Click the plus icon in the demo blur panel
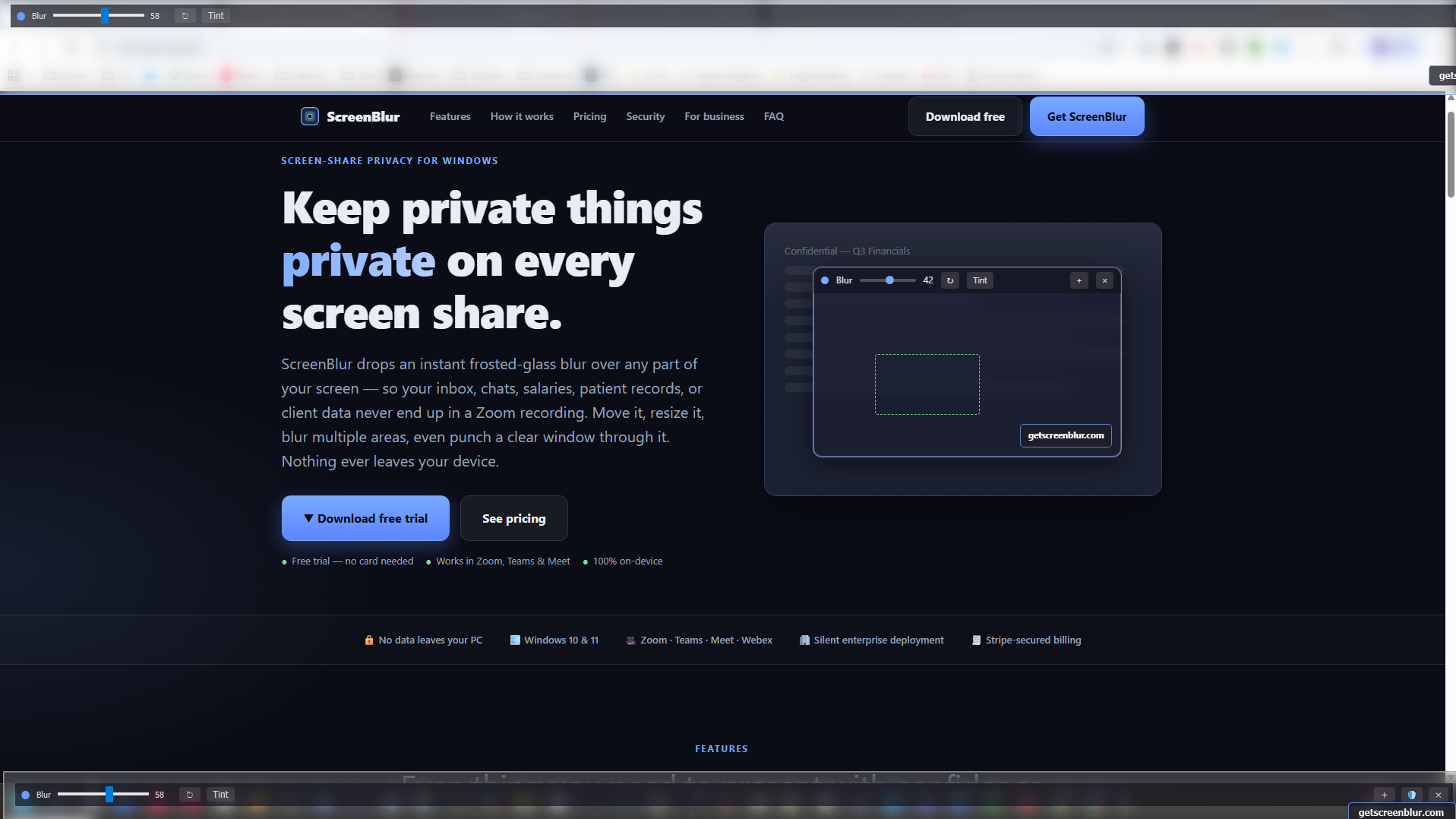Screen dimensions: 1456x819 tap(1079, 280)
